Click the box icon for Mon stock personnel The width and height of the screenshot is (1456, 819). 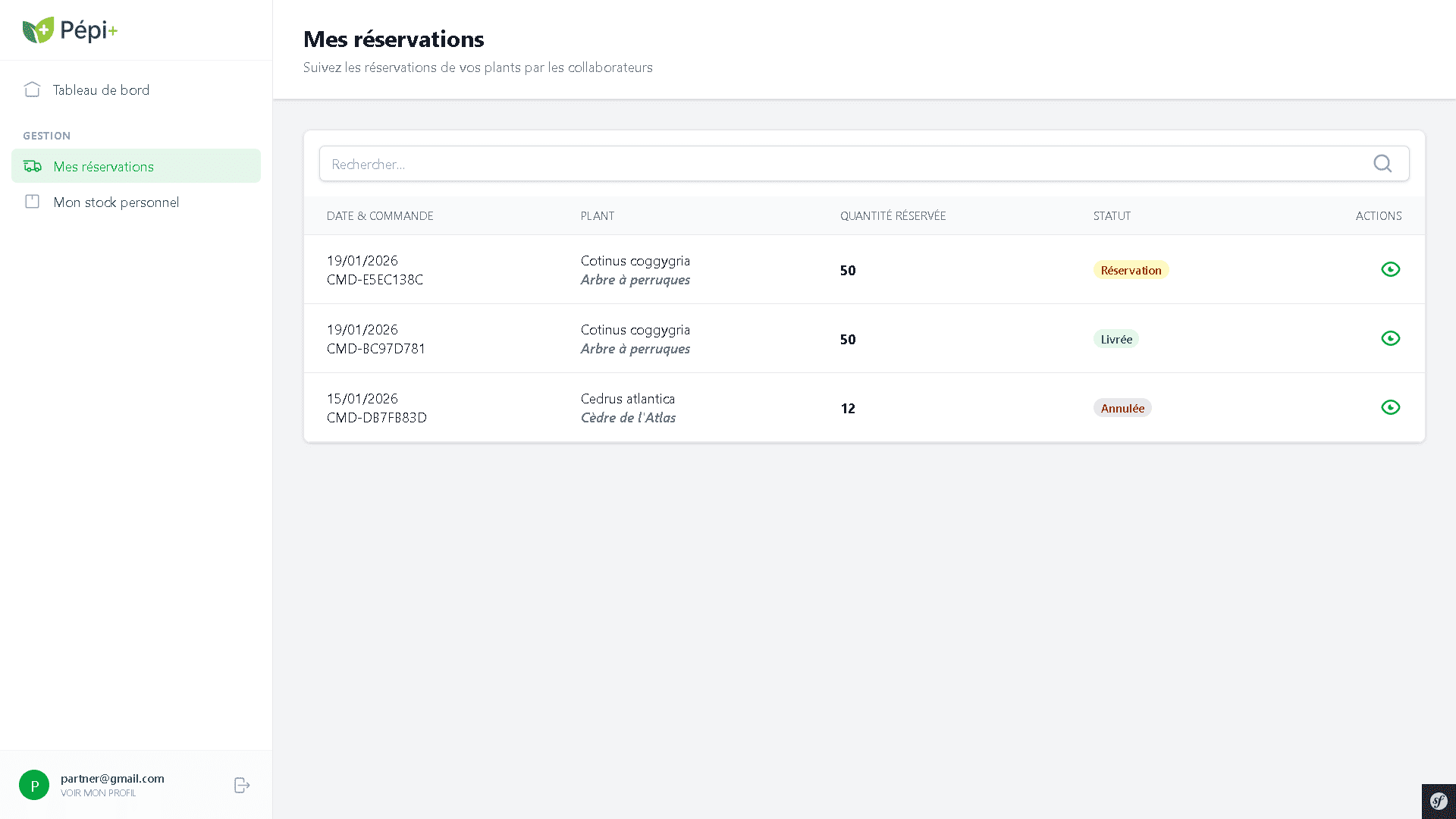pyautogui.click(x=32, y=202)
